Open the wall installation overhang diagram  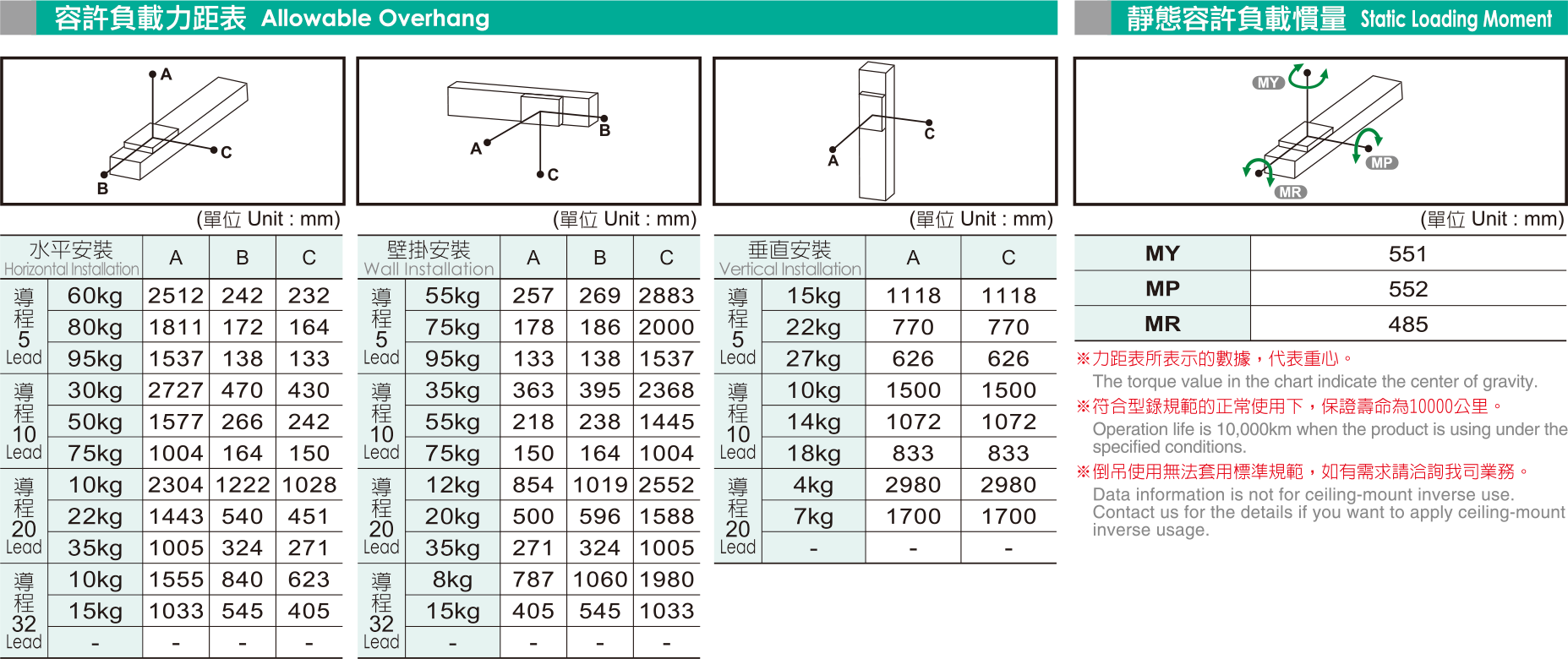[x=529, y=131]
